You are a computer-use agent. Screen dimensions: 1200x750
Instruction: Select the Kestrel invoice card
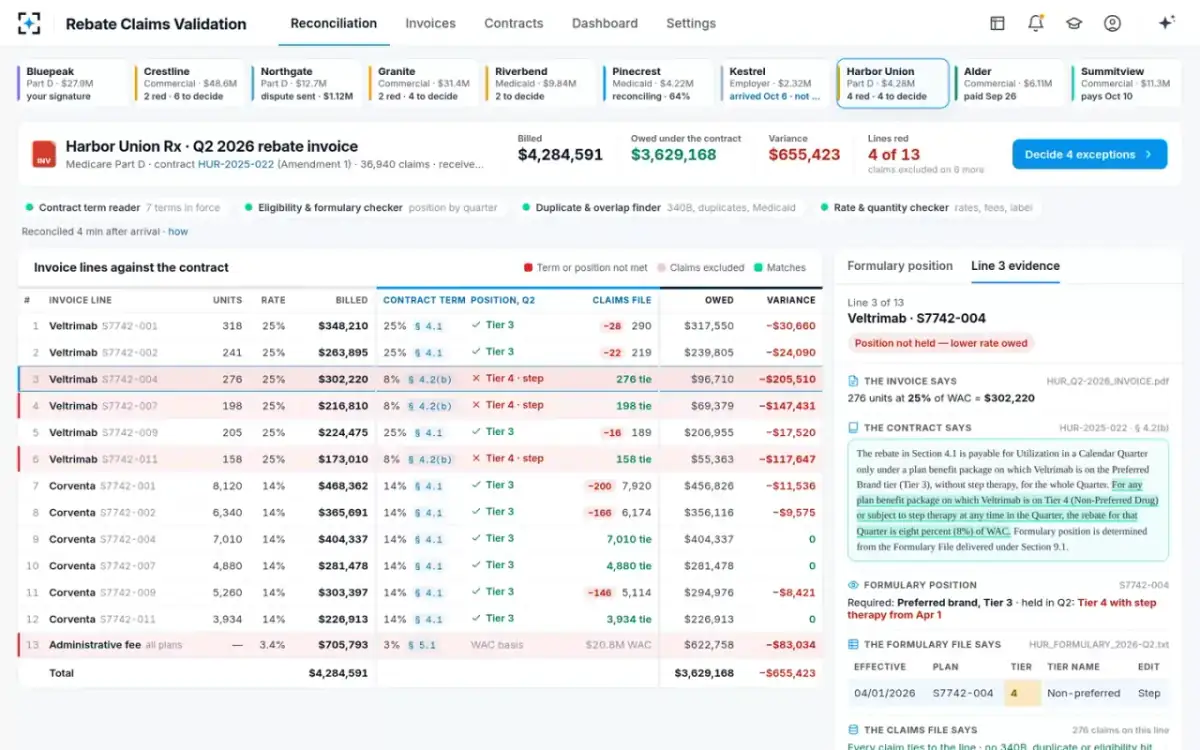[775, 83]
